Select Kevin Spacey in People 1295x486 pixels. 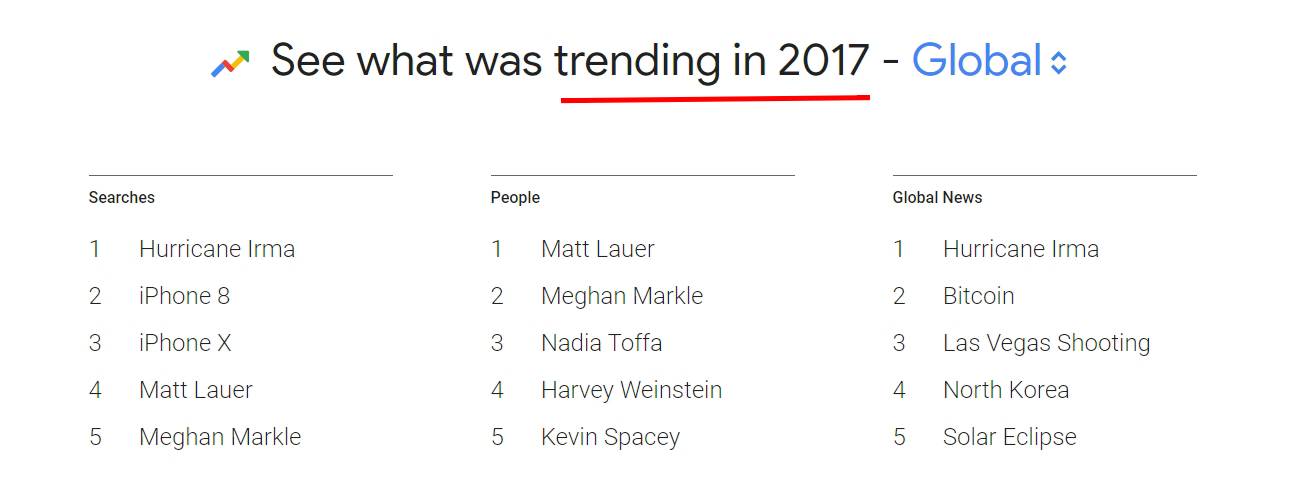coord(611,437)
